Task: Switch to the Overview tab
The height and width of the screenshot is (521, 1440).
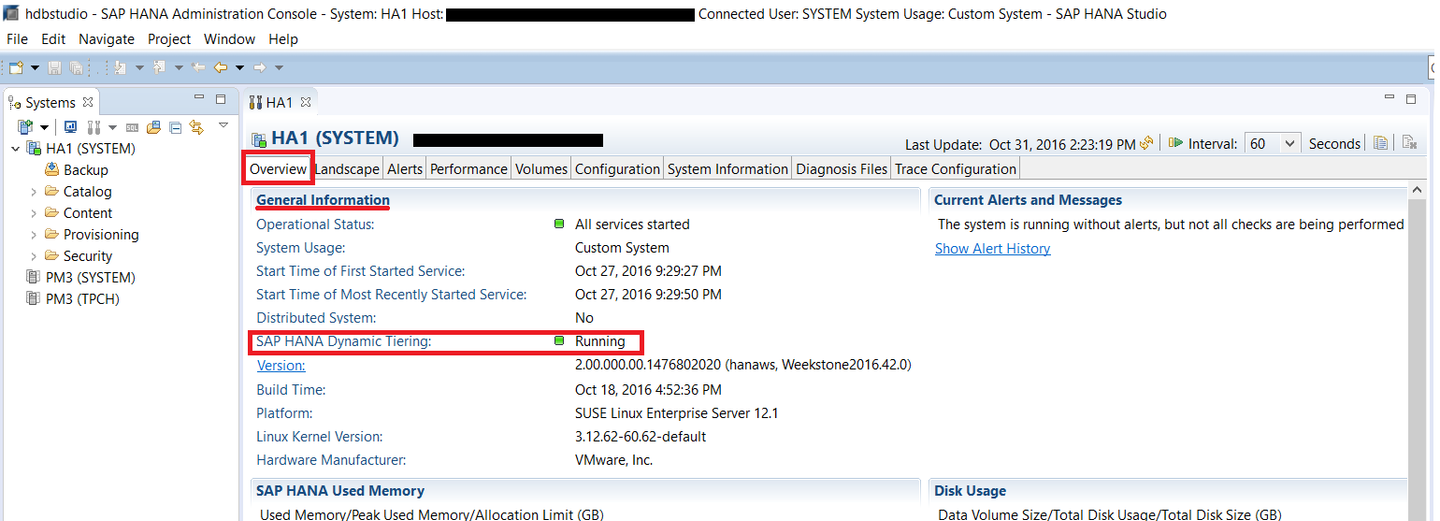Action: [278, 169]
